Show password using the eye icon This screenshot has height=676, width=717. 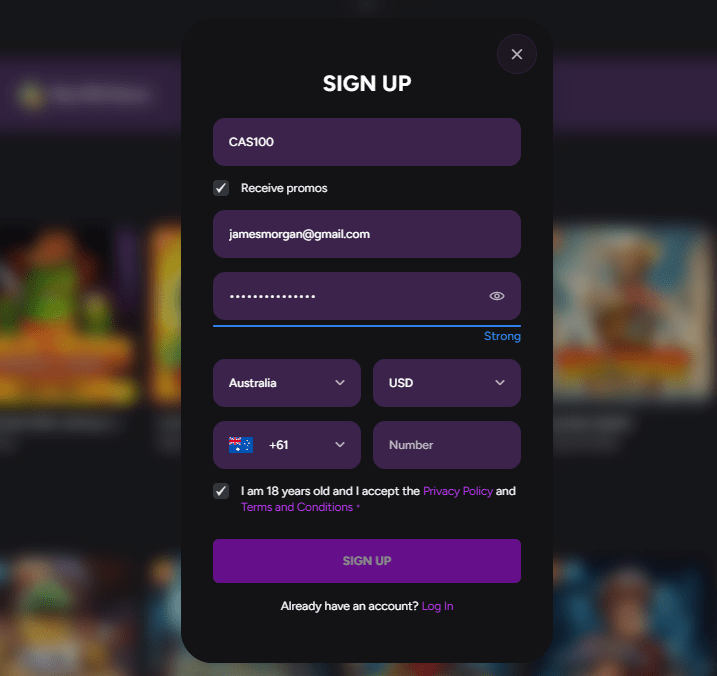click(x=497, y=296)
